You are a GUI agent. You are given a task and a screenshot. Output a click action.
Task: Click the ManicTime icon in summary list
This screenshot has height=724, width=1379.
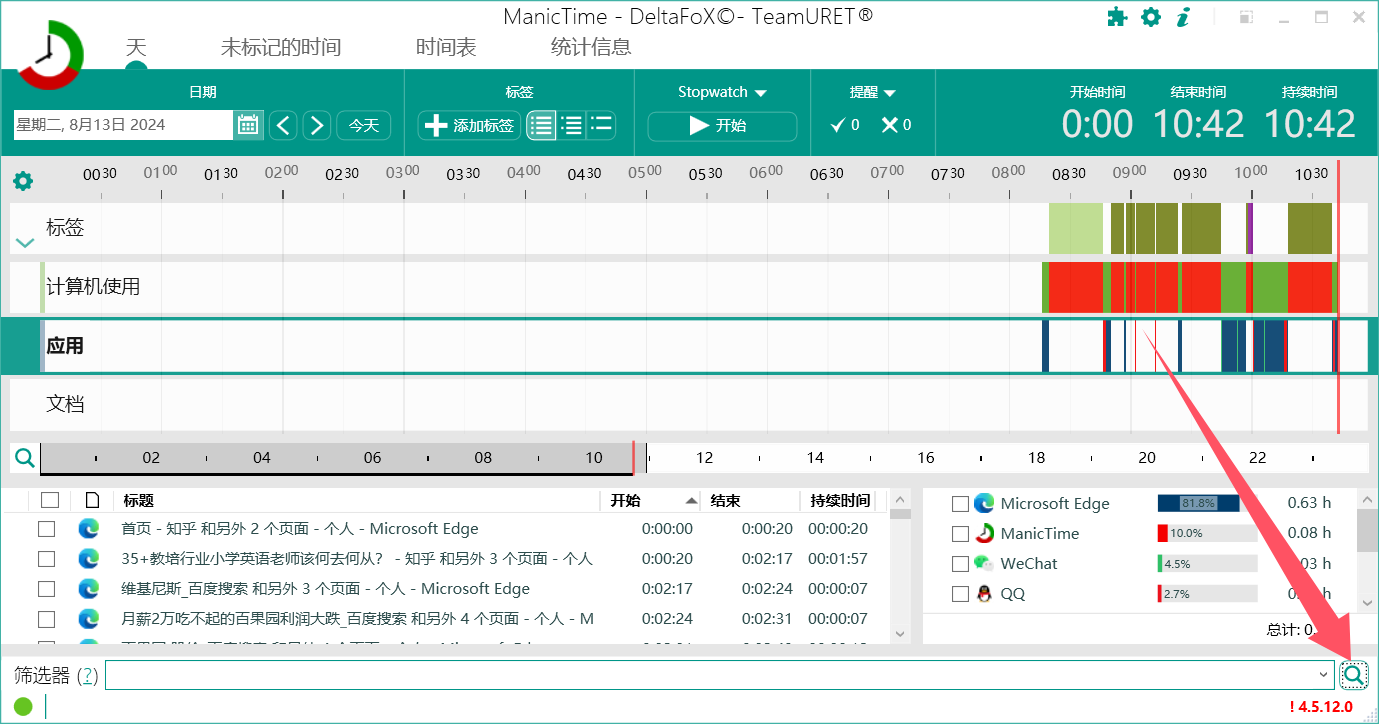click(984, 533)
